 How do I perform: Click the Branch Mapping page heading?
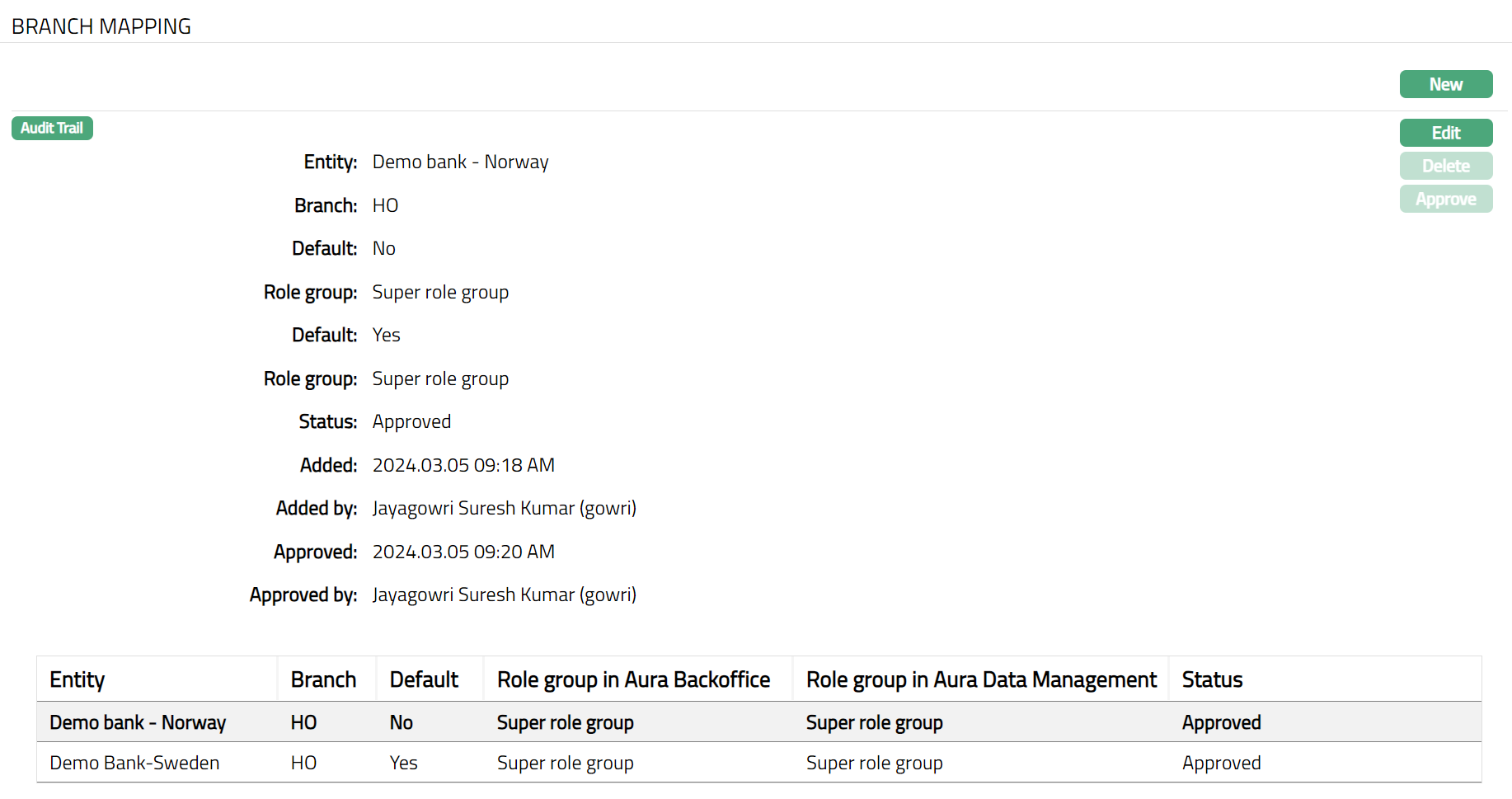point(101,26)
